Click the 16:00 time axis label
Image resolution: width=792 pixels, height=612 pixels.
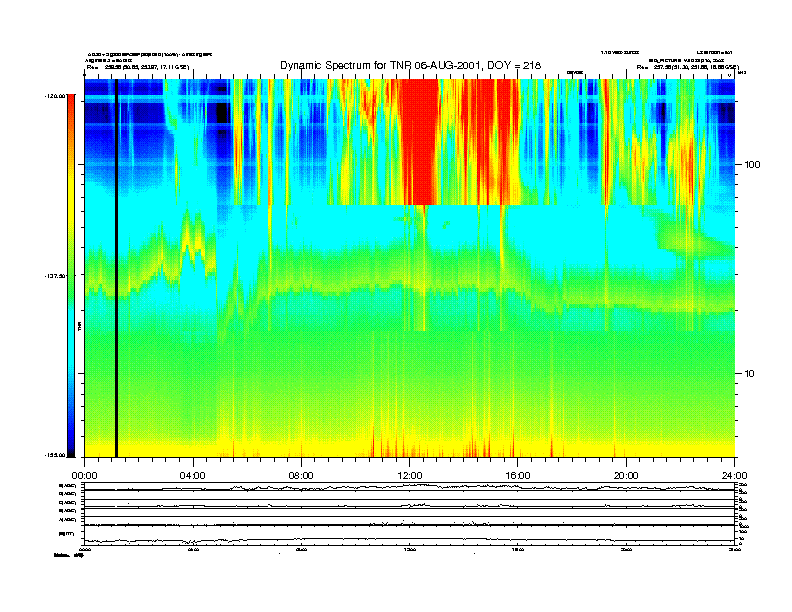[518, 476]
